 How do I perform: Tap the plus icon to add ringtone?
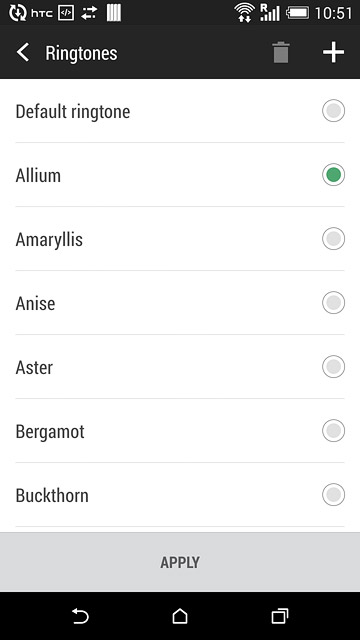click(333, 53)
